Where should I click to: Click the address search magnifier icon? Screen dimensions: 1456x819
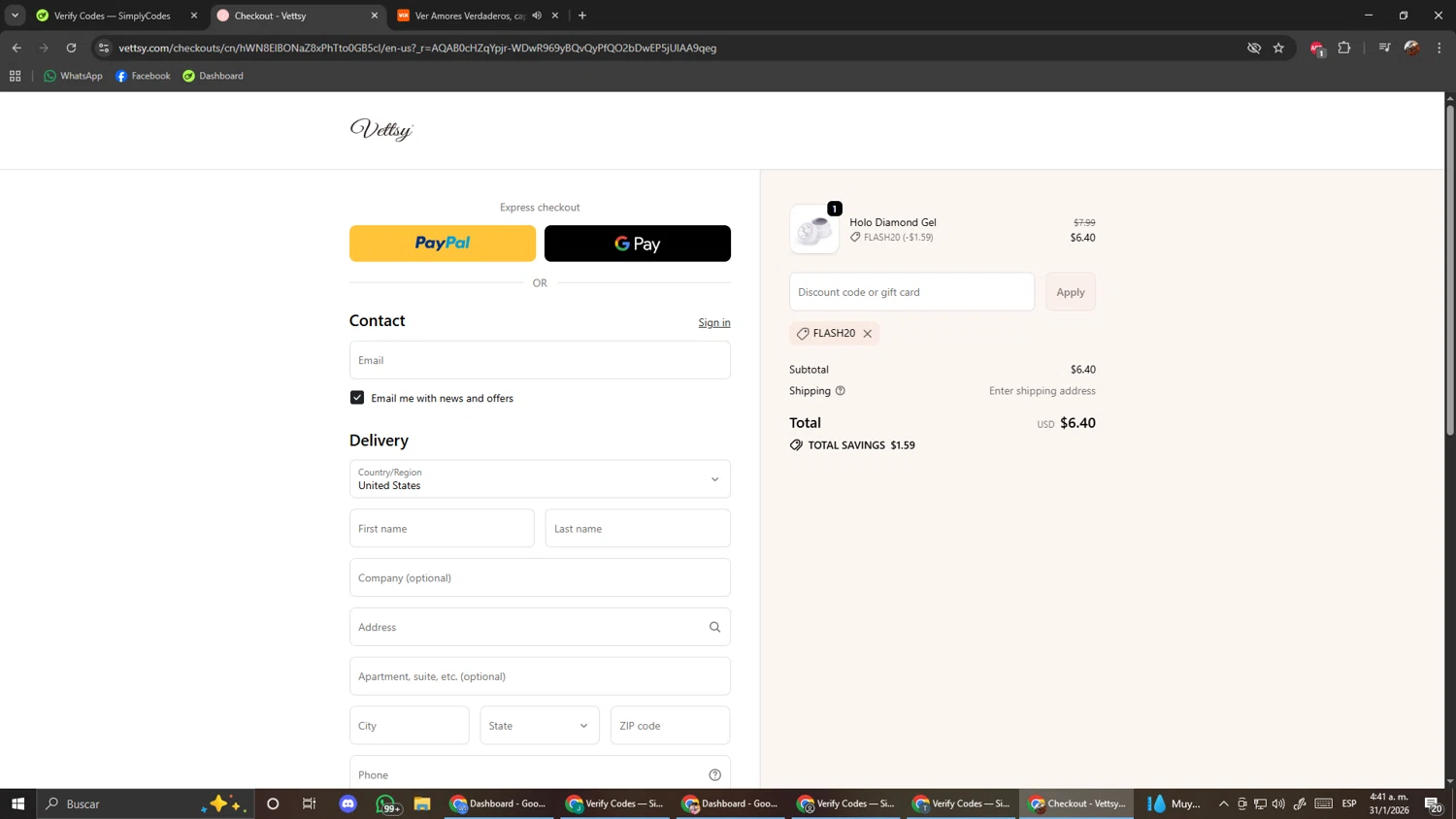click(715, 628)
